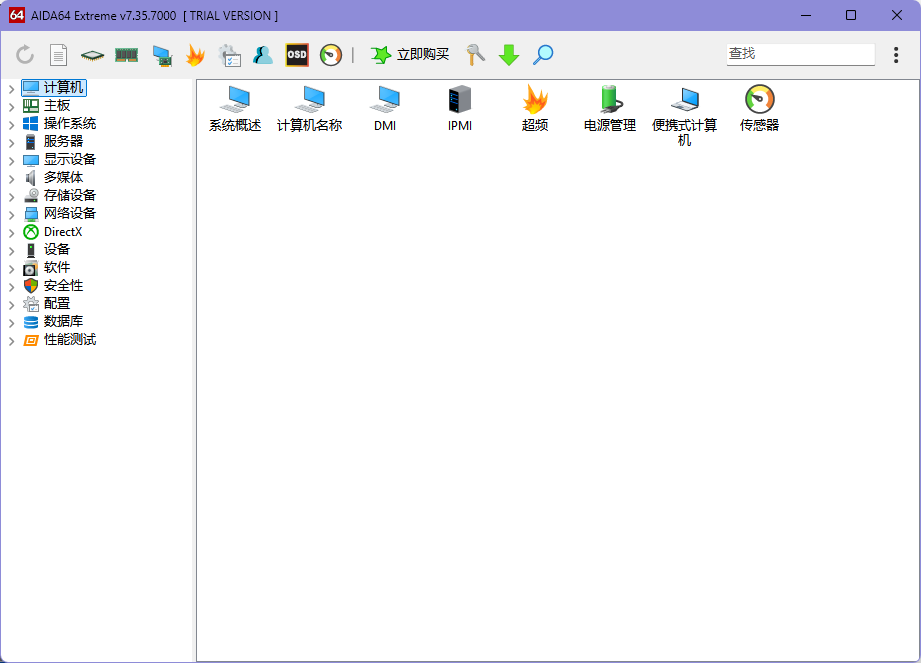The height and width of the screenshot is (663, 921).
Task: Expand the 性能测试 tree node arrow
Action: (11, 340)
